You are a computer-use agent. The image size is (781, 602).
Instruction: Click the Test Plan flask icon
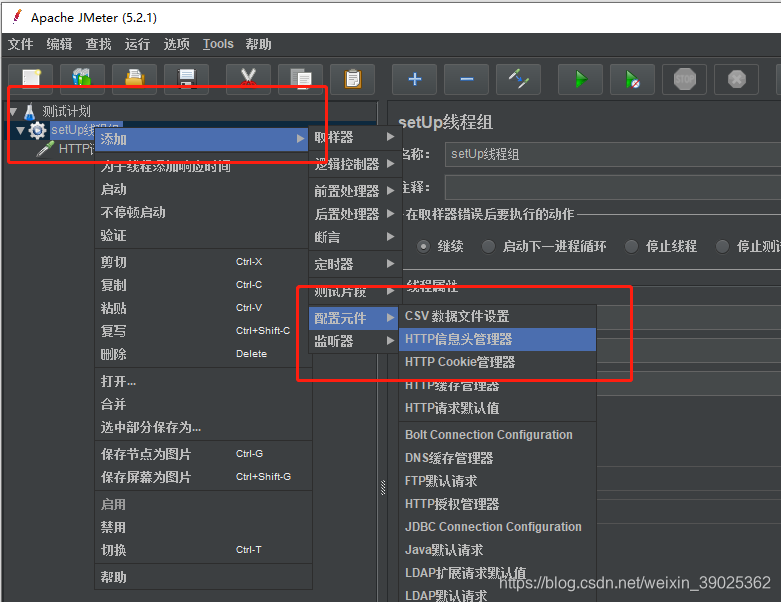30,111
